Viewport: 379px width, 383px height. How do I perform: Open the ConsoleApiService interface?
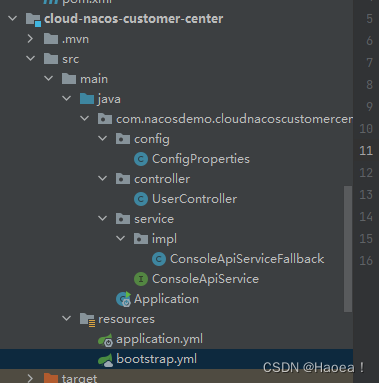coord(205,279)
